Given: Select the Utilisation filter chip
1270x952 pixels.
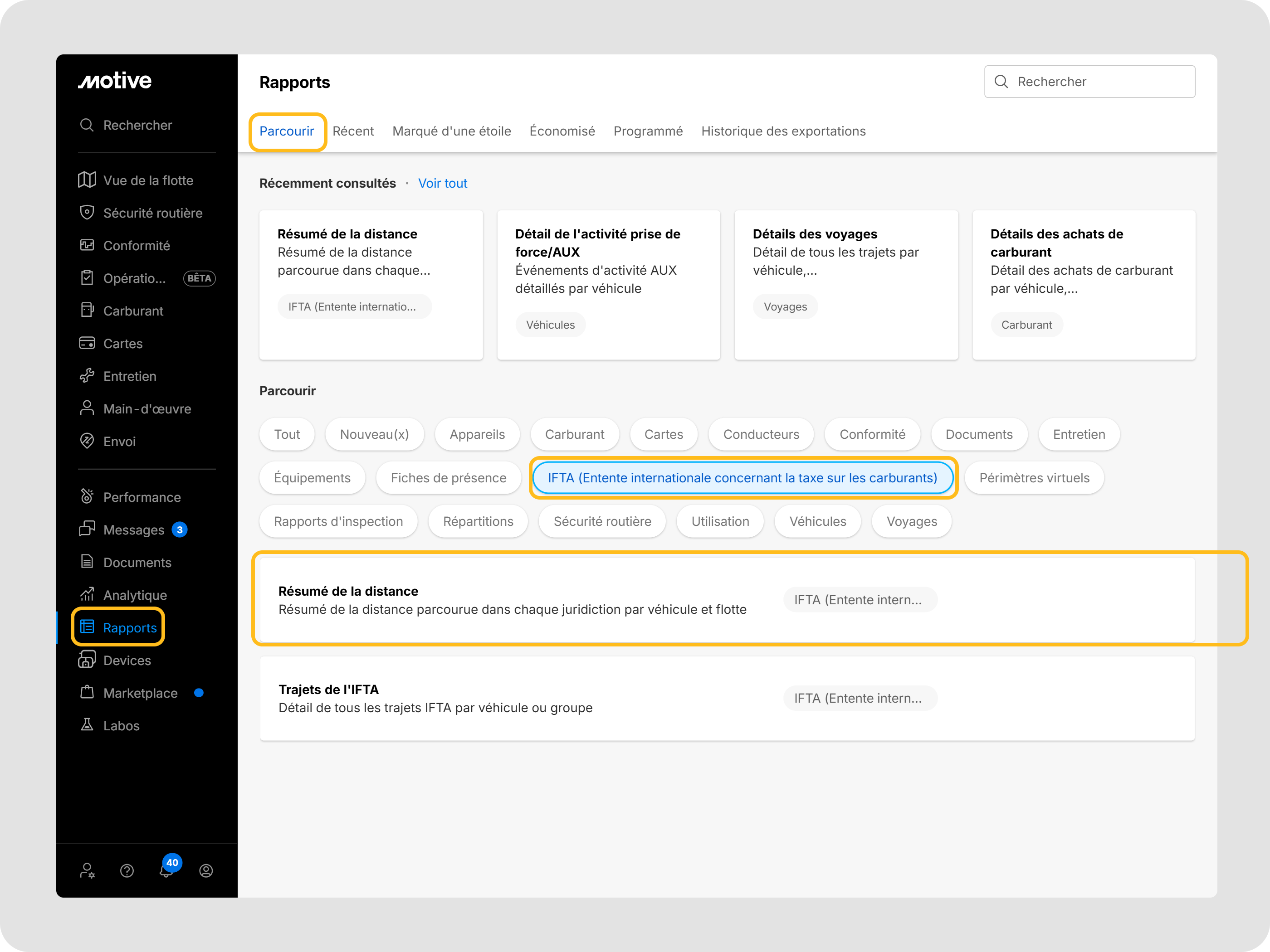Looking at the screenshot, I should 720,522.
